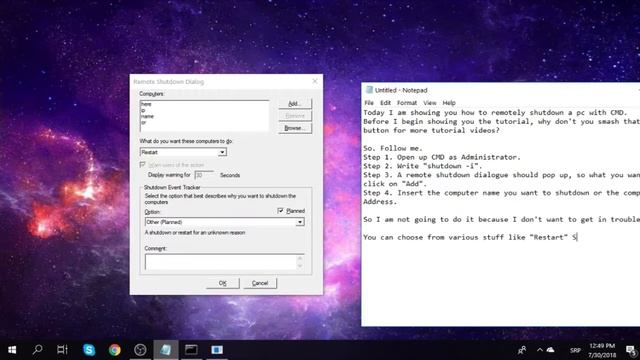Click Cancel in Remote Shutdown Dialog
Screen dimensions: 640x360
click(x=260, y=283)
